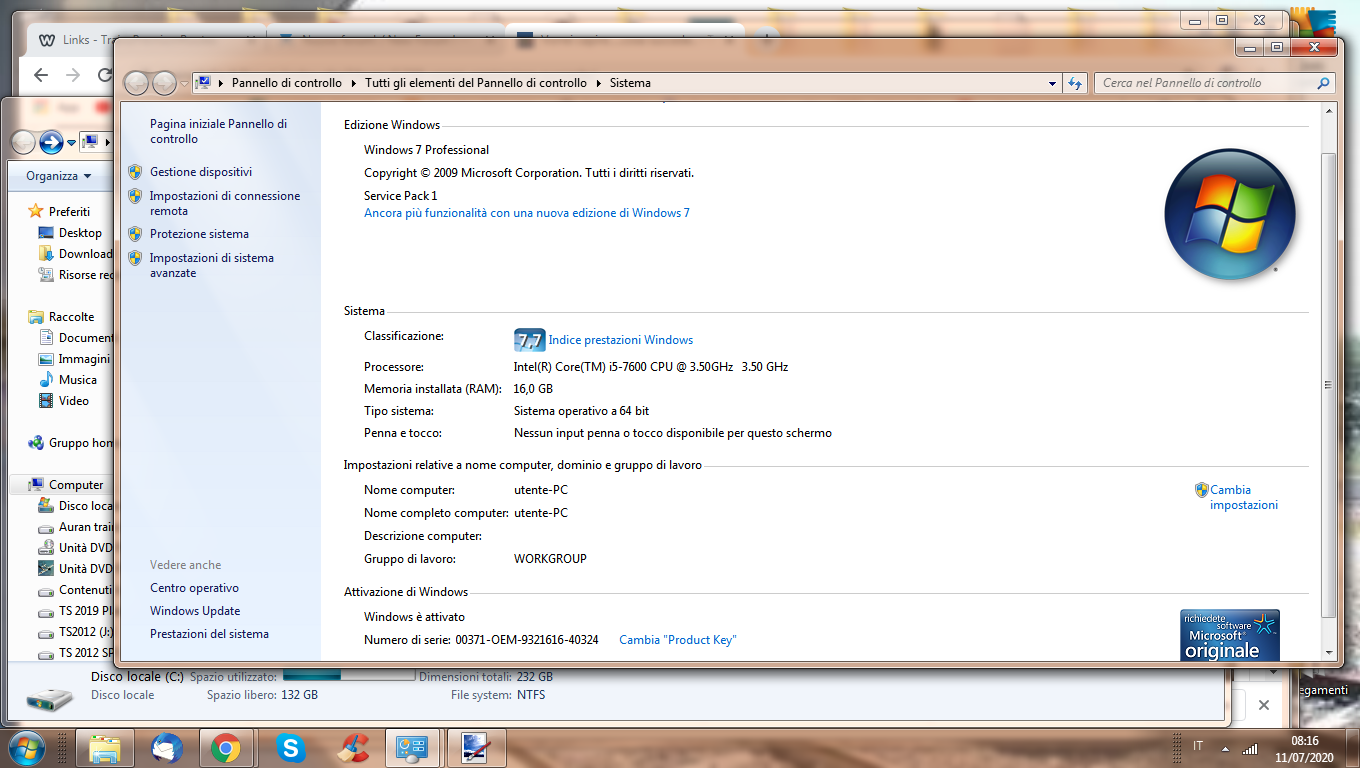Click Tutti gli elementi del Pannello breadcrumb
The width and height of the screenshot is (1360, 768).
pos(476,83)
